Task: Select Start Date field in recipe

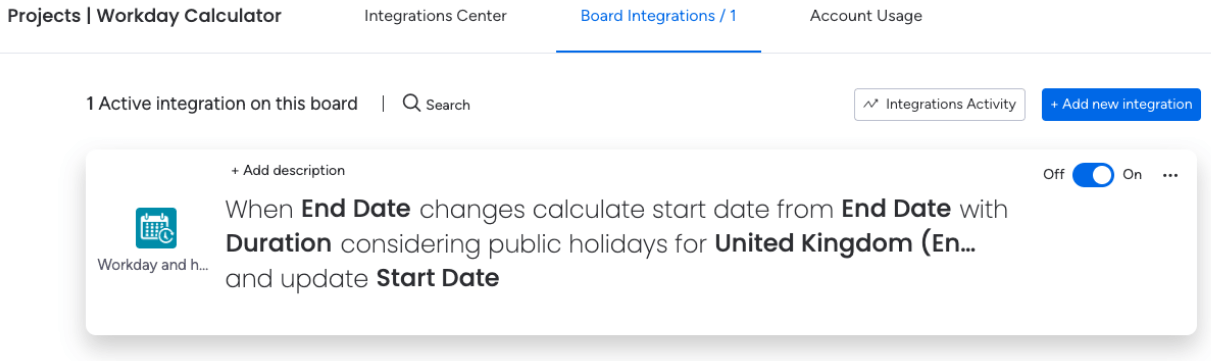Action: coord(438,278)
